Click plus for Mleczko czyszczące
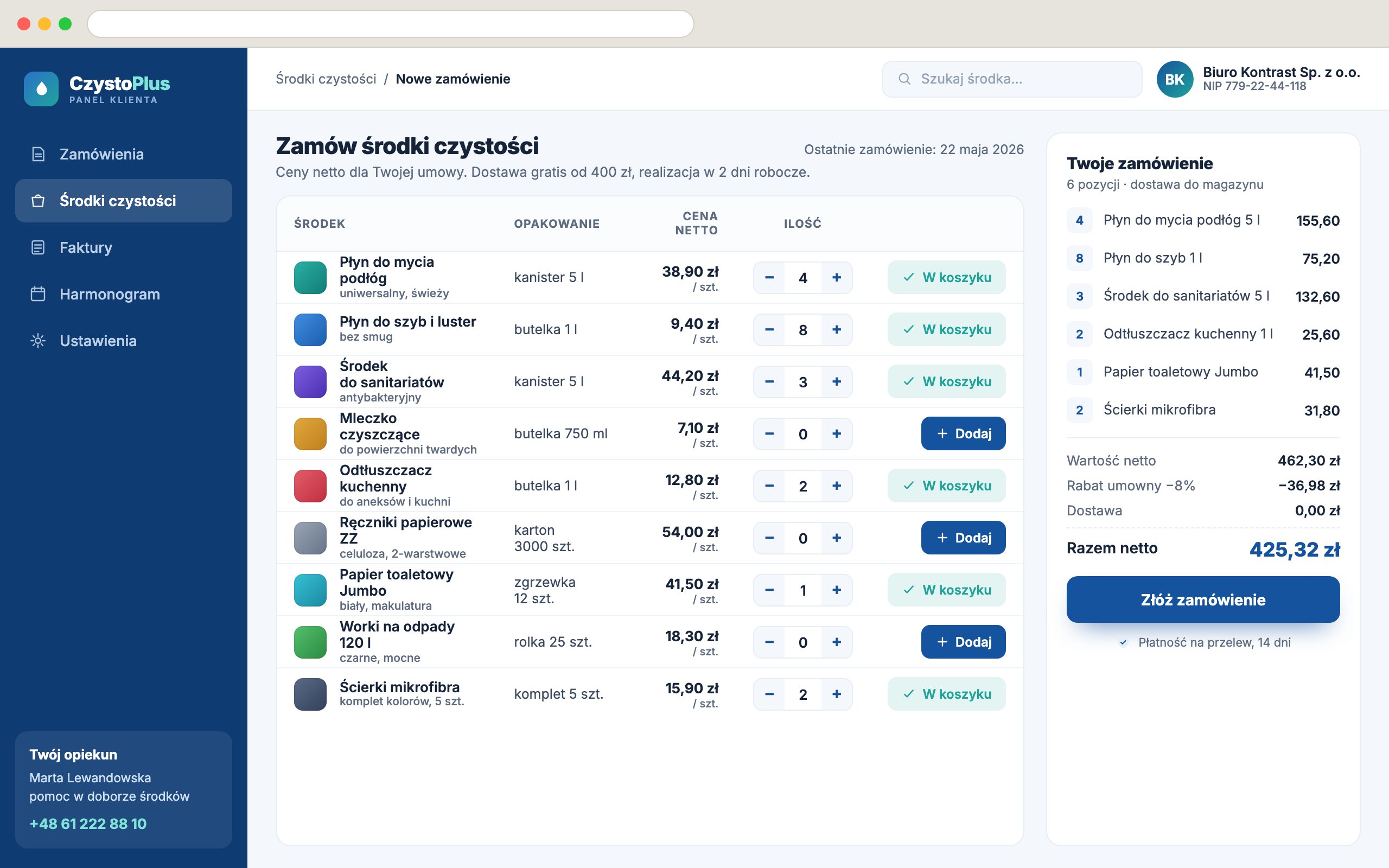Image resolution: width=1389 pixels, height=868 pixels. tap(837, 434)
